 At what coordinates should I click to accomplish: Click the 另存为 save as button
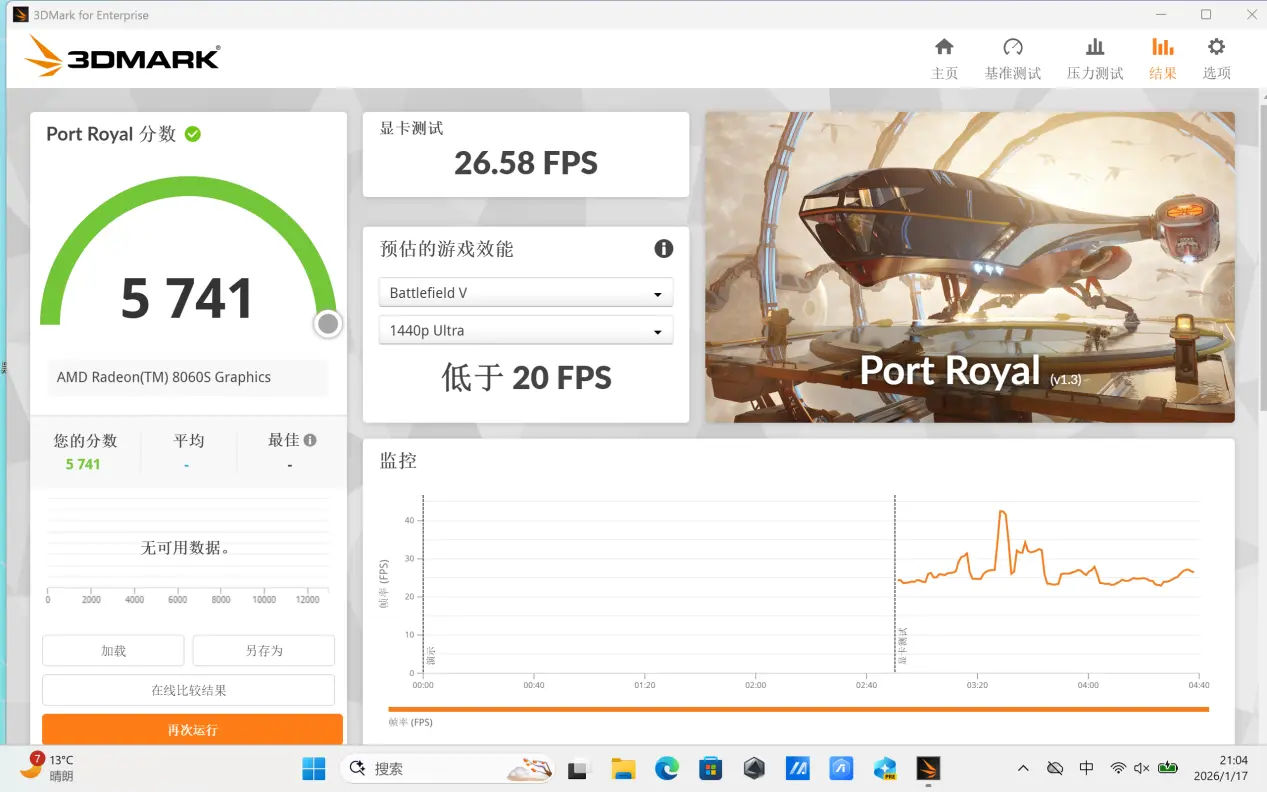coord(264,651)
